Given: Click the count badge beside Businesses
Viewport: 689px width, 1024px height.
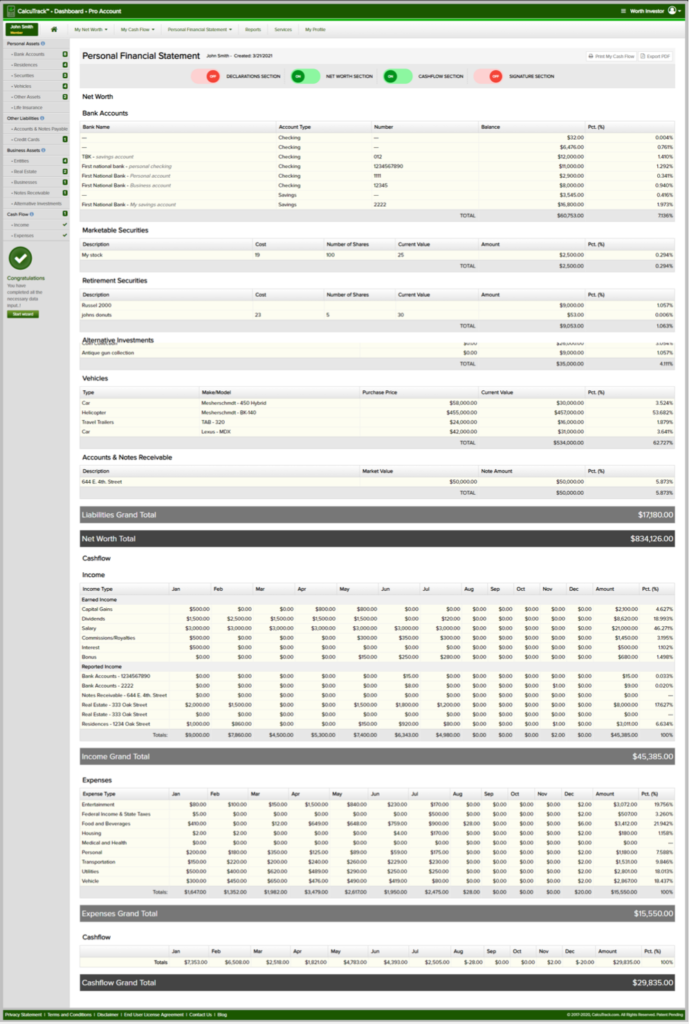Looking at the screenshot, I should coord(65,182).
